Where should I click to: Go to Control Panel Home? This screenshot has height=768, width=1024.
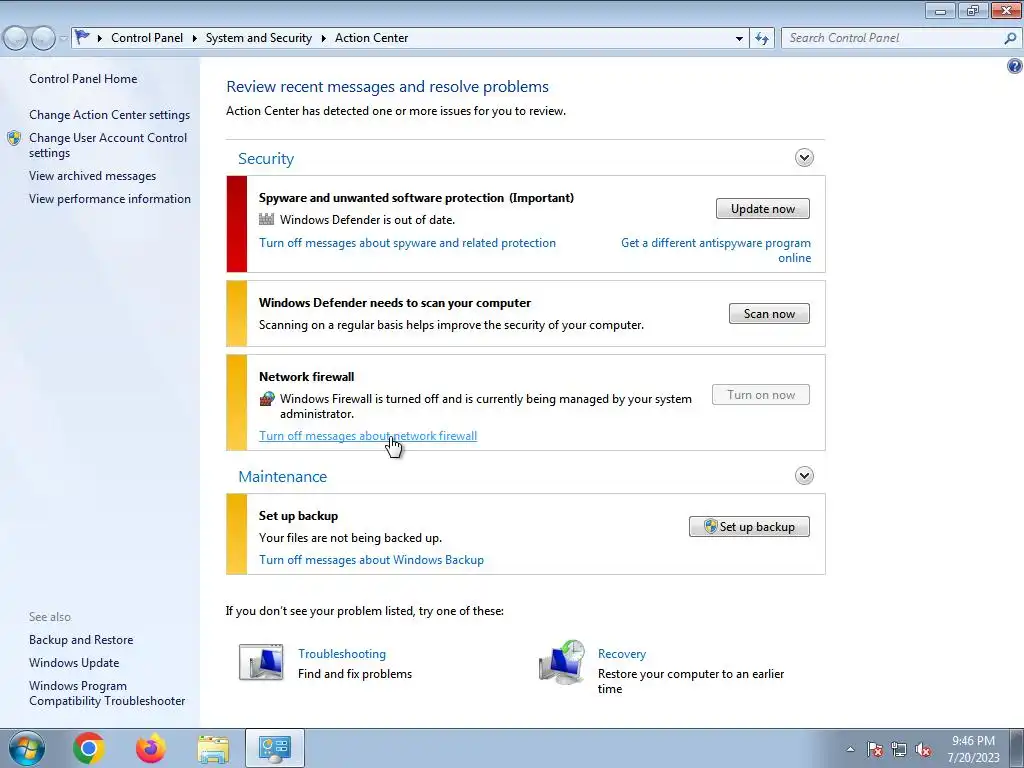83,79
